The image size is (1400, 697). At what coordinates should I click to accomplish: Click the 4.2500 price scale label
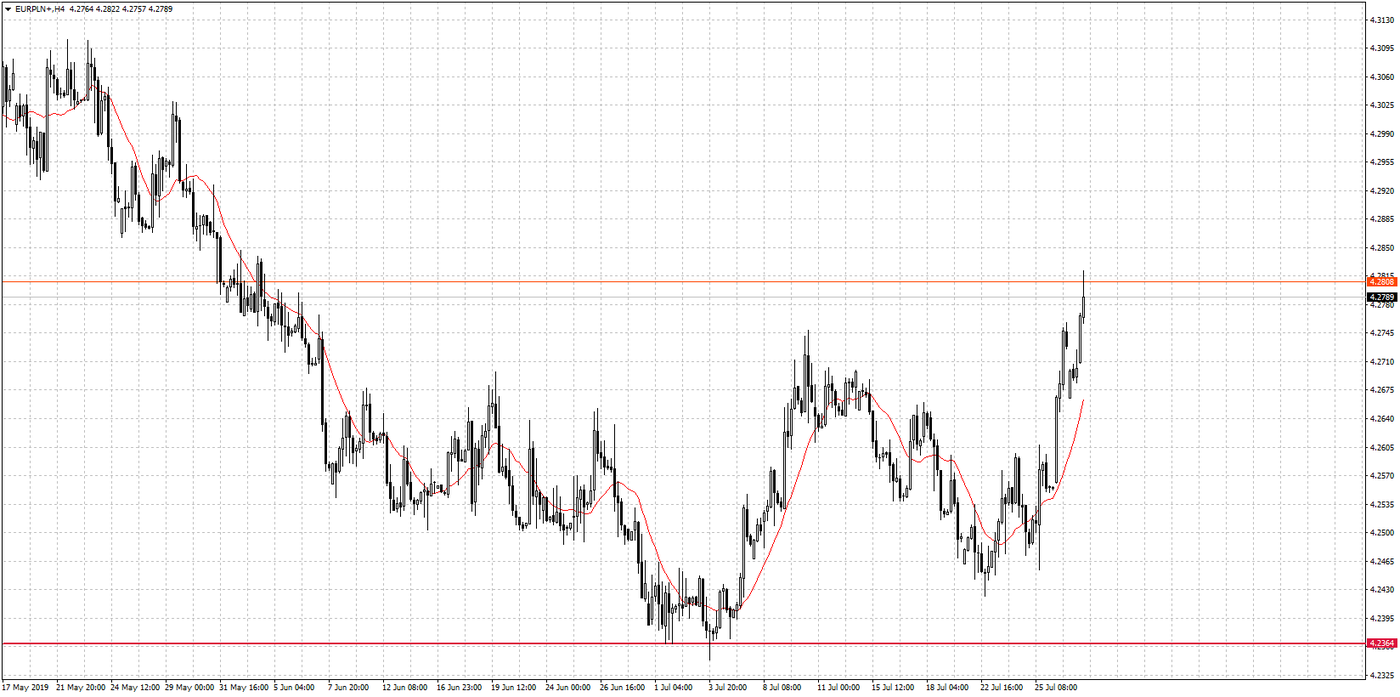coord(1381,533)
